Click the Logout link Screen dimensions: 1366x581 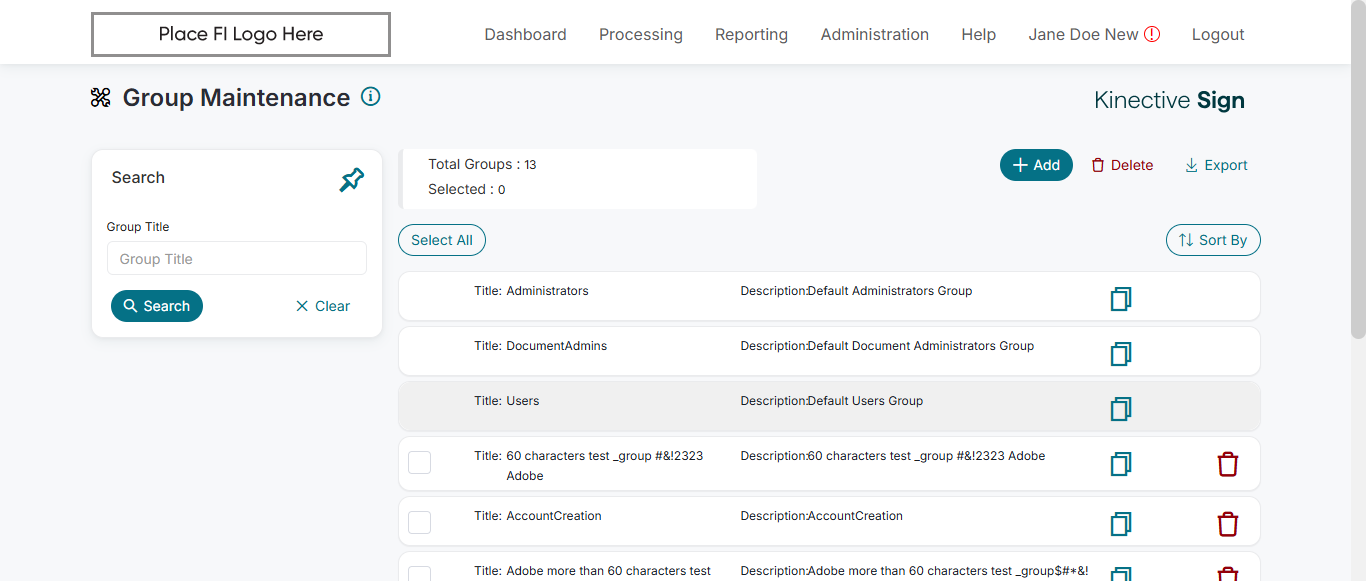point(1218,34)
